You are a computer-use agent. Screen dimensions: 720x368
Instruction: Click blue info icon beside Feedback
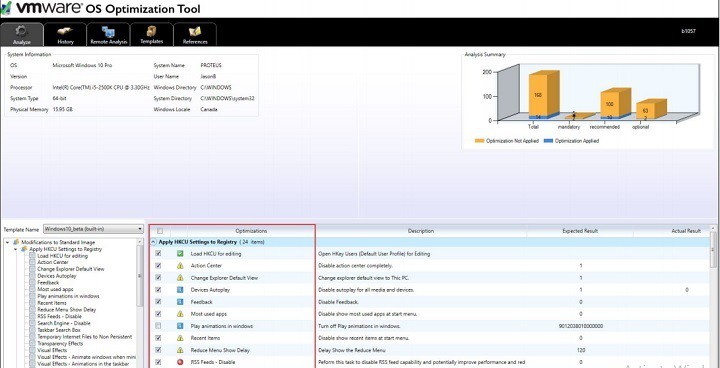coord(180,302)
